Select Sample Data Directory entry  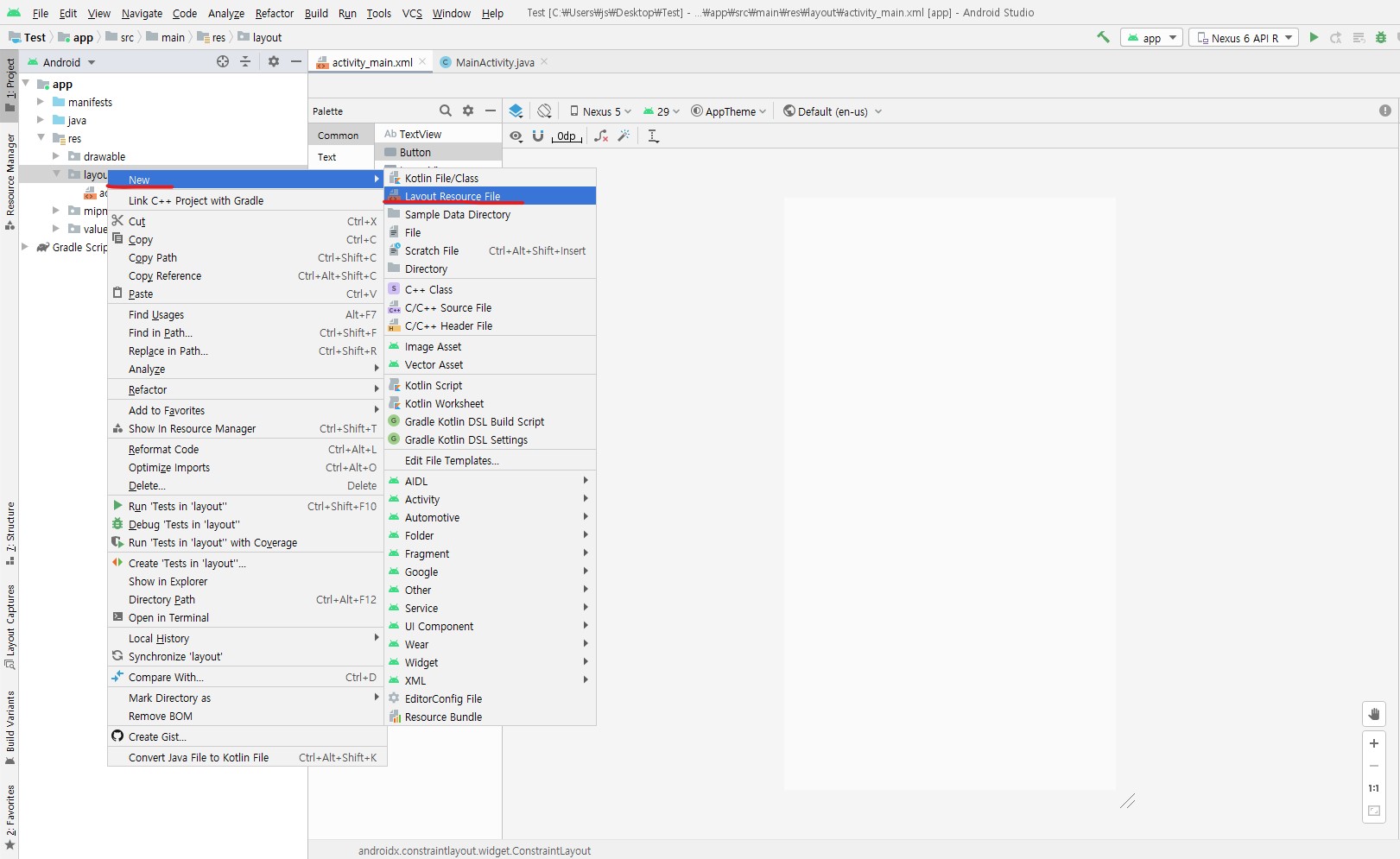[490, 214]
